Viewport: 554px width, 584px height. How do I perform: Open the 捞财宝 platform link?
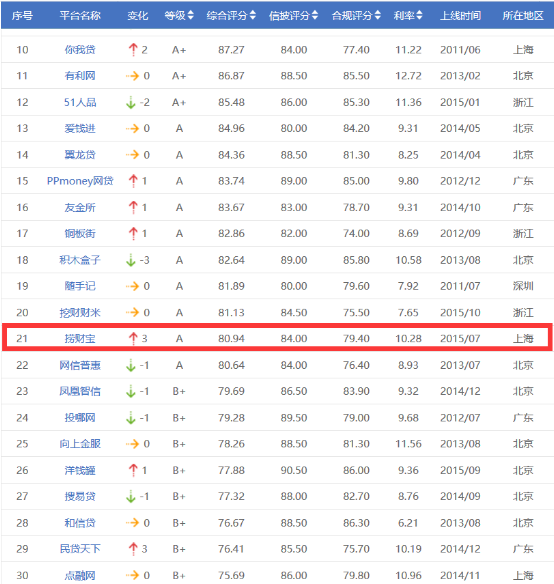80,339
